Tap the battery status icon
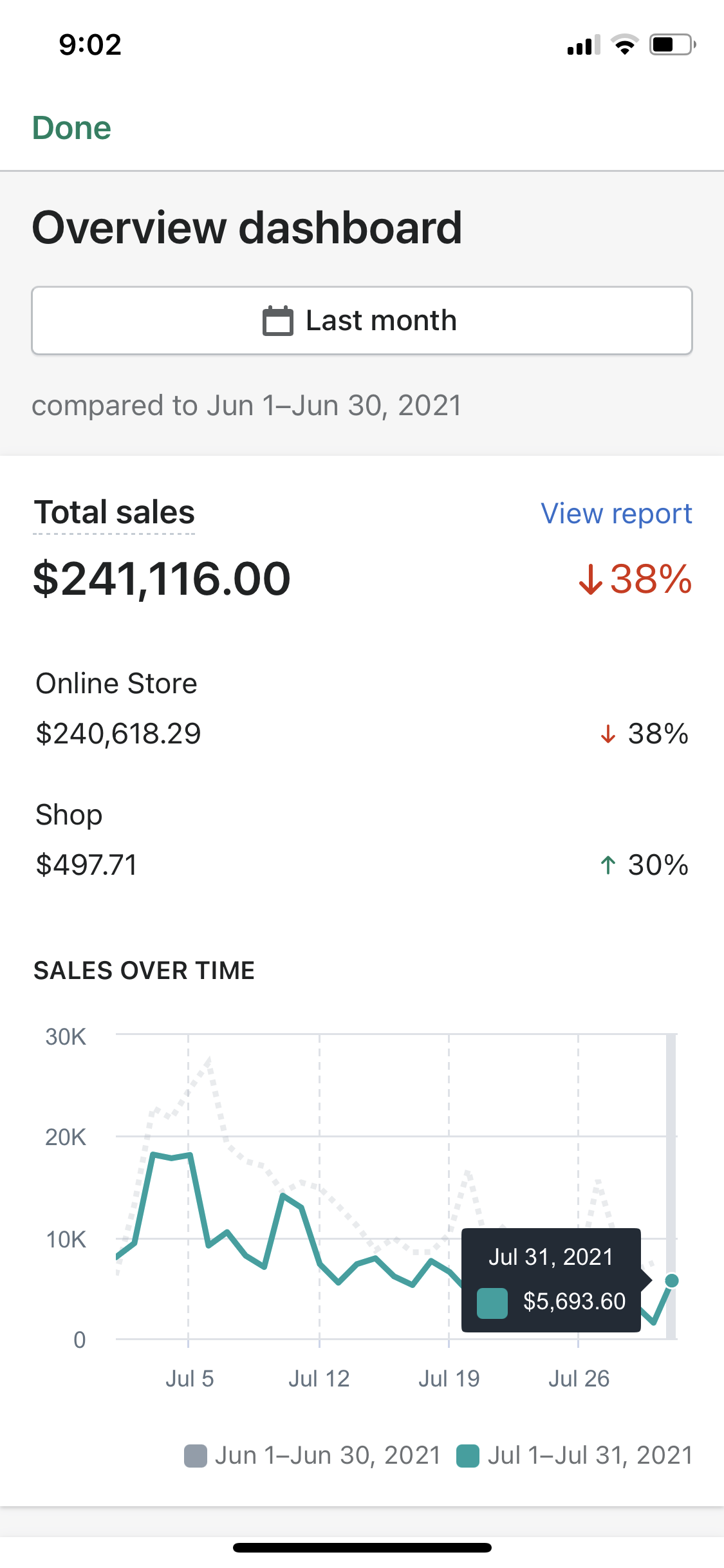 [x=673, y=44]
